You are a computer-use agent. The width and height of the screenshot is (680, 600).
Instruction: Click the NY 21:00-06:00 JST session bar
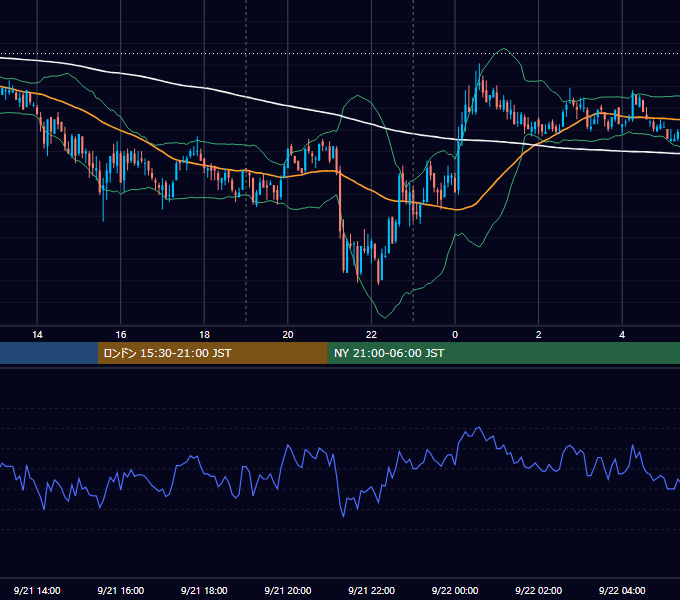(503, 353)
